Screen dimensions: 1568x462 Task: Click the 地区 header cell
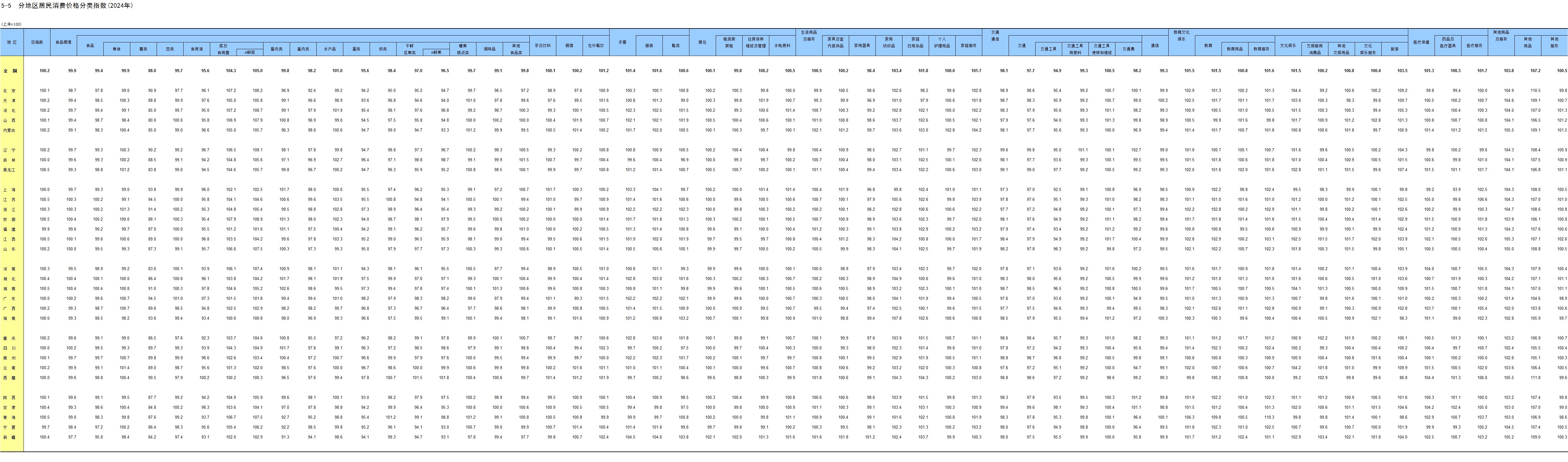[11, 42]
